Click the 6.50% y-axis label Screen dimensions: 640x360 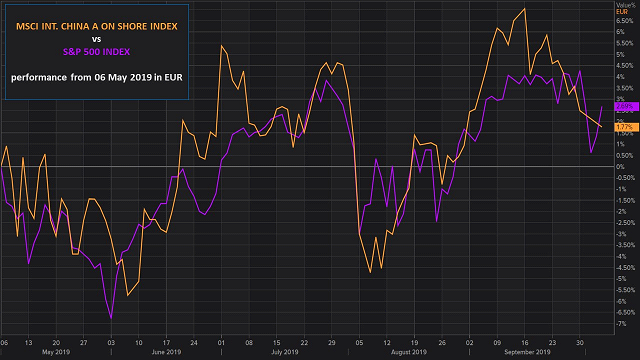[x=624, y=21]
